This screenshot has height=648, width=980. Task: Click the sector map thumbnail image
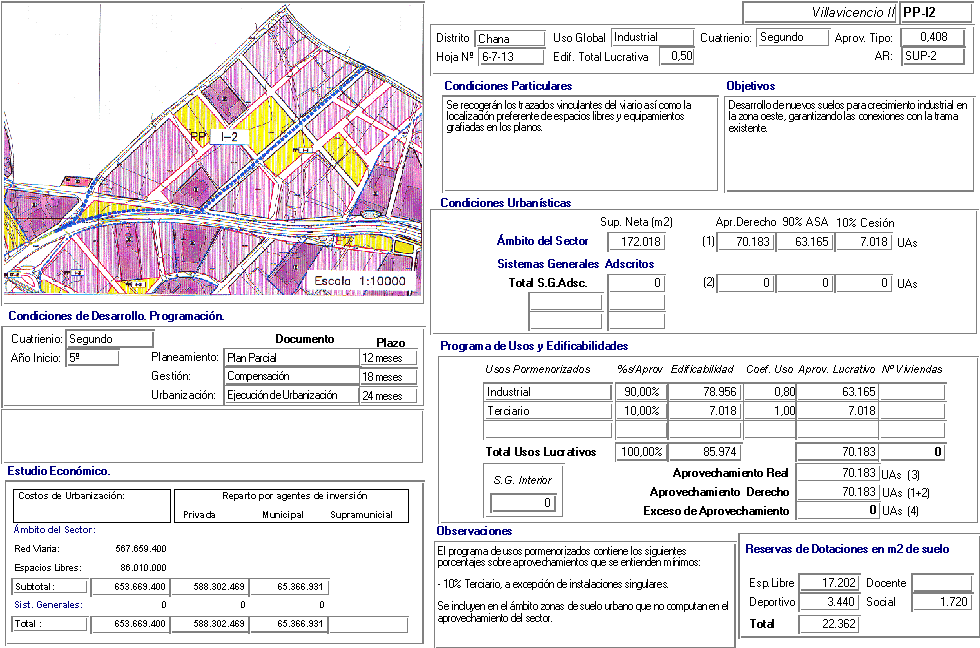point(213,153)
